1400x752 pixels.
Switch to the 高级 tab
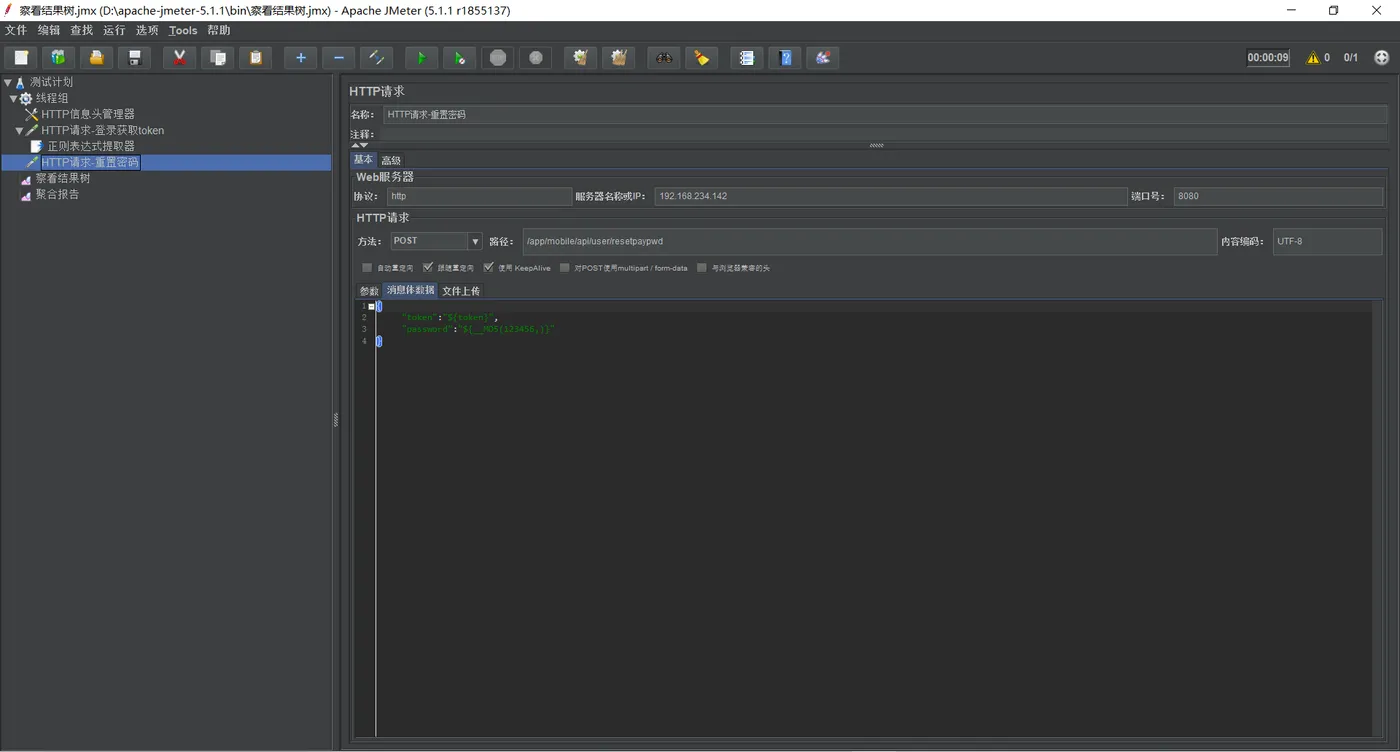point(391,160)
